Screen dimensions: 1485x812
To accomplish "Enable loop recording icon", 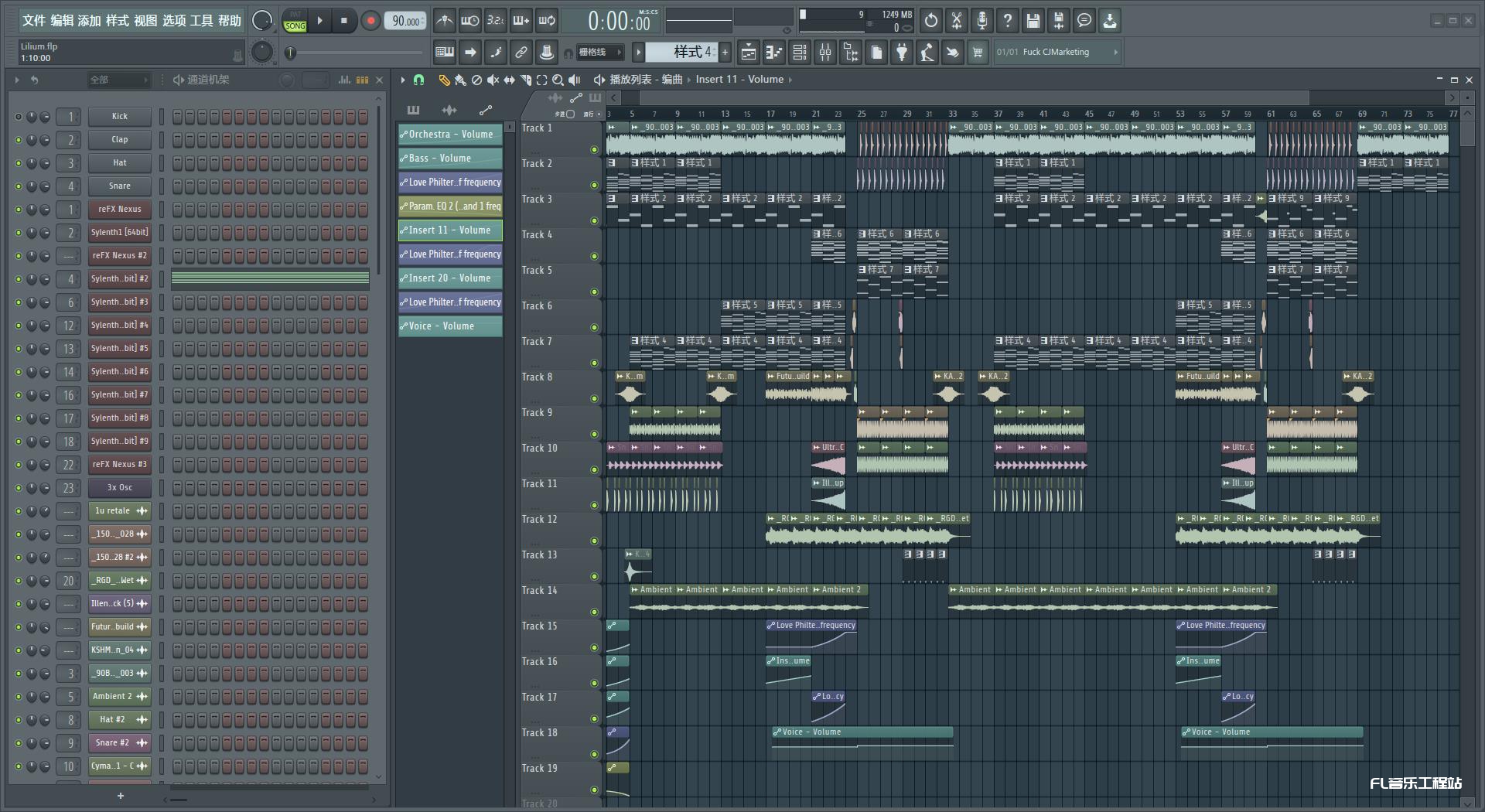I will [548, 21].
